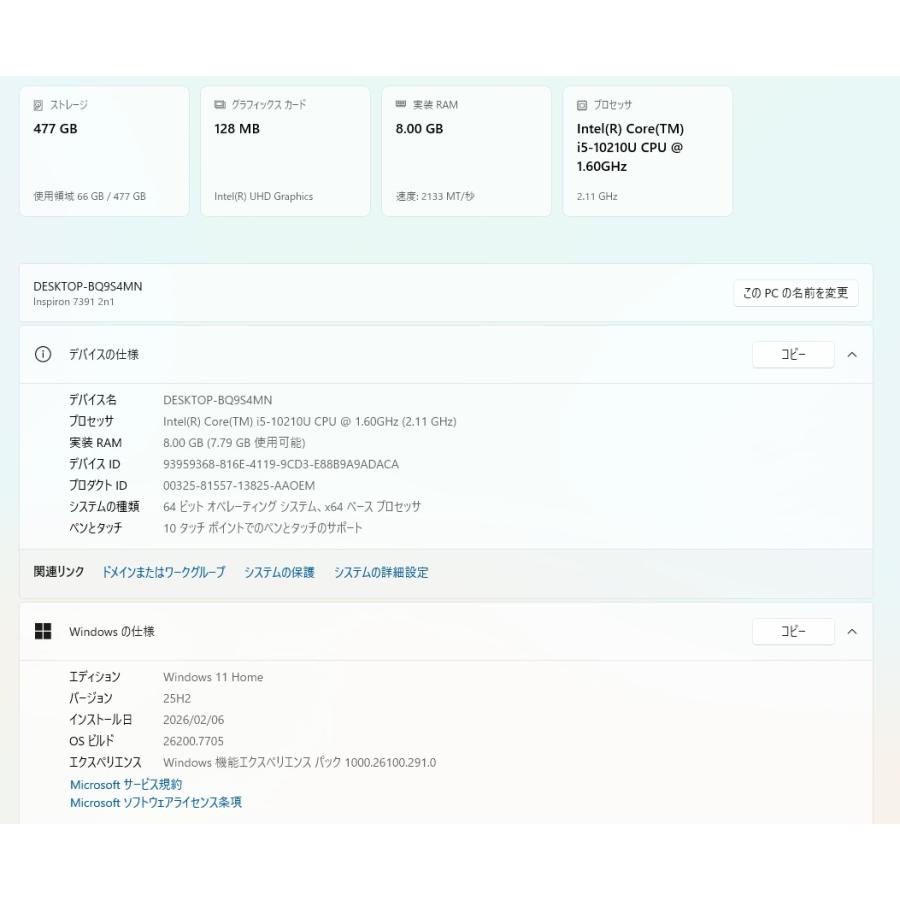Open Microsoft ソフトウェアライセンス条項 link

(x=156, y=802)
